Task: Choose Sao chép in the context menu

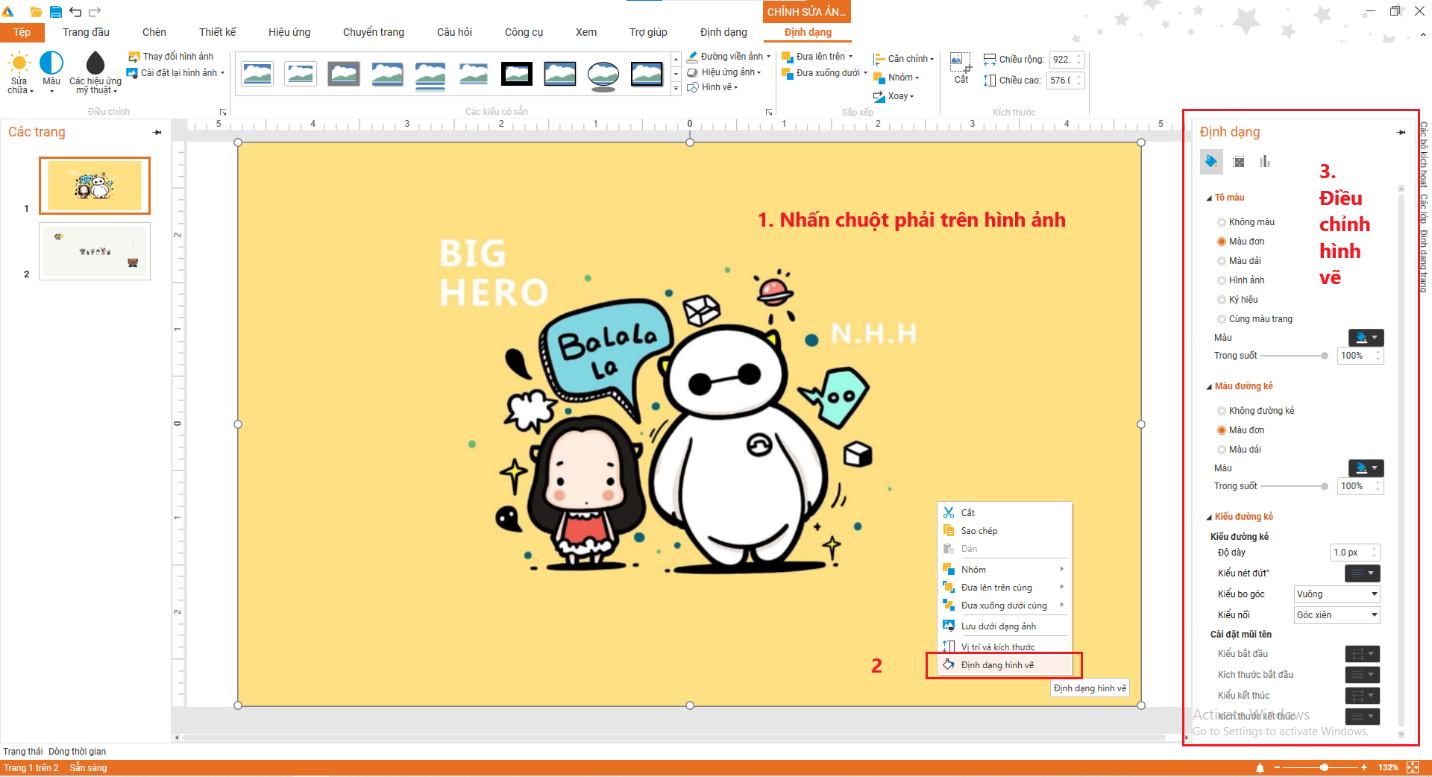Action: tap(1002, 531)
